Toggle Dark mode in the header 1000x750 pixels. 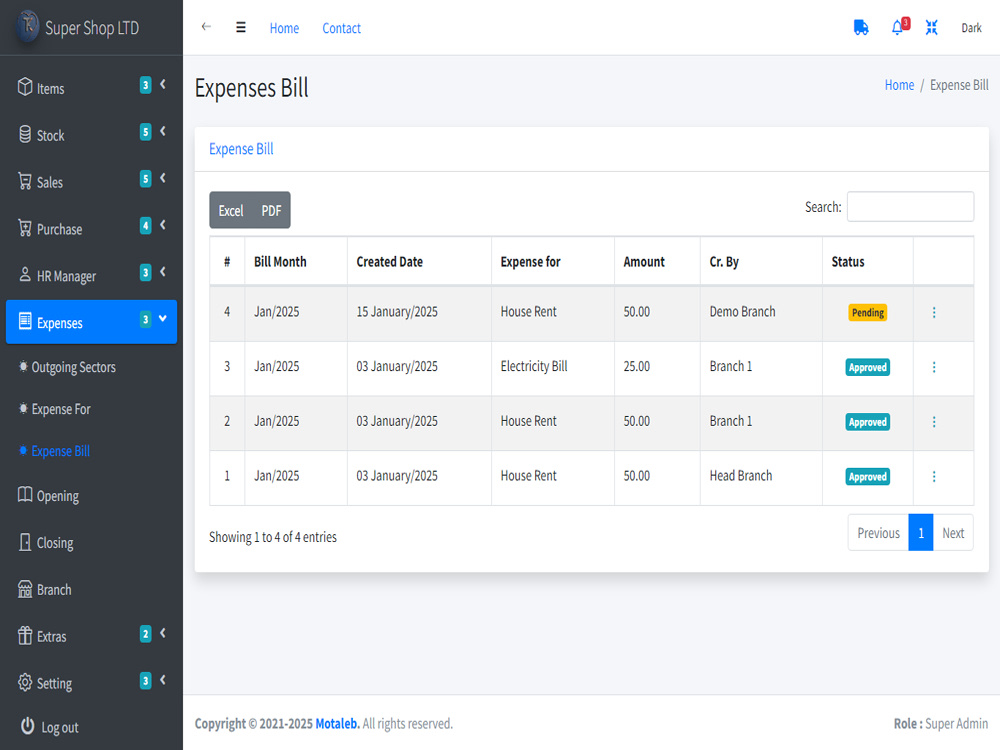(971, 28)
